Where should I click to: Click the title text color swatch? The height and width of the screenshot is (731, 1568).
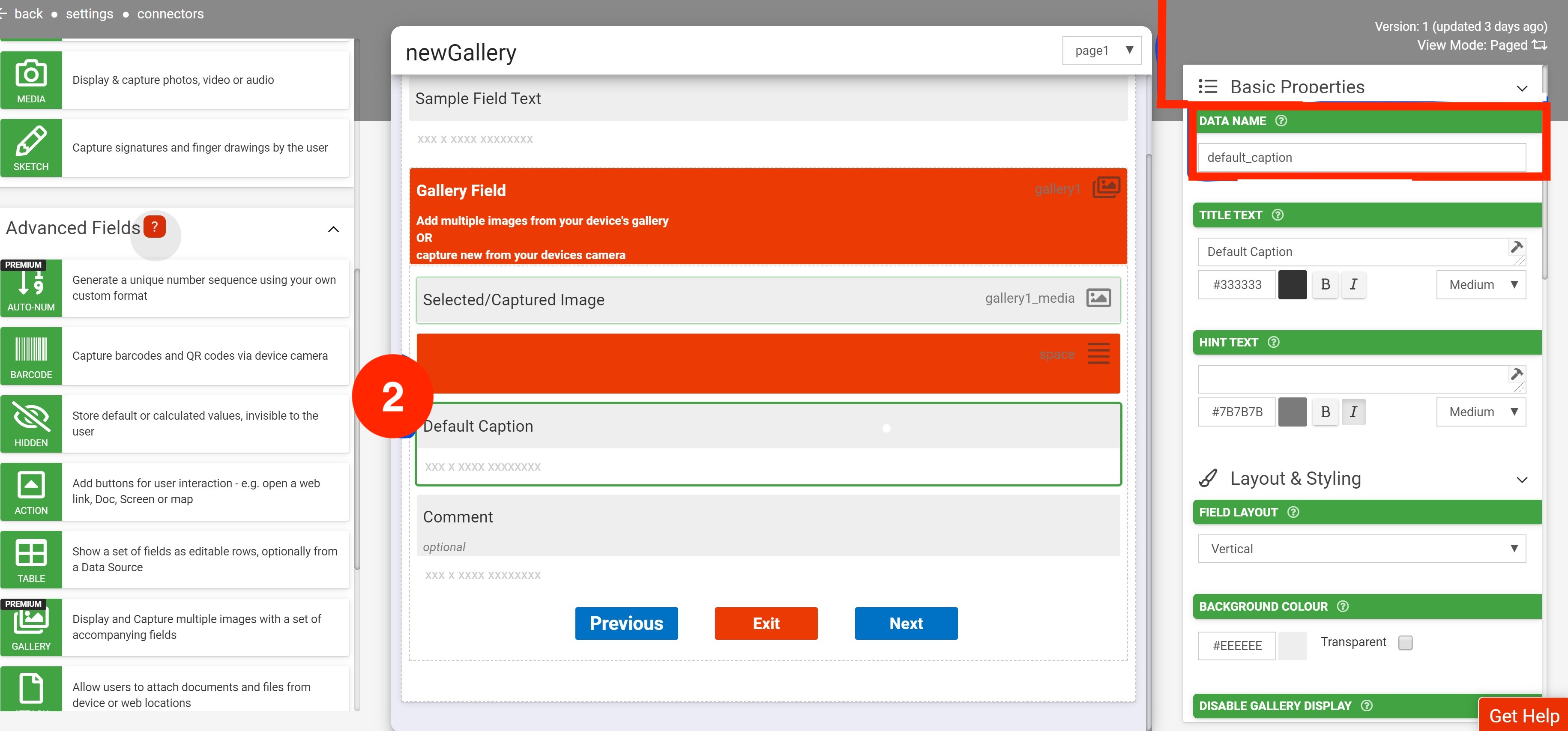coord(1292,284)
